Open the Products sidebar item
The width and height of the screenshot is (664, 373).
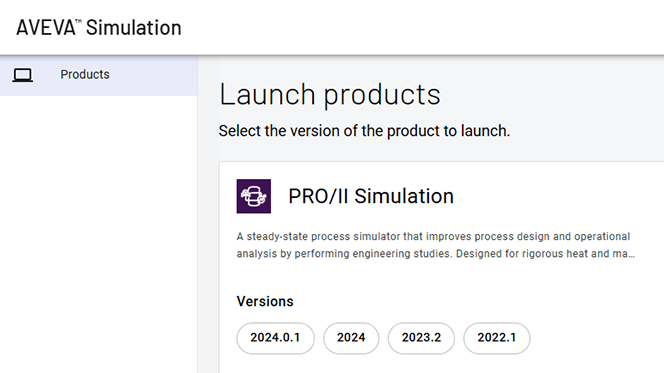click(99, 75)
